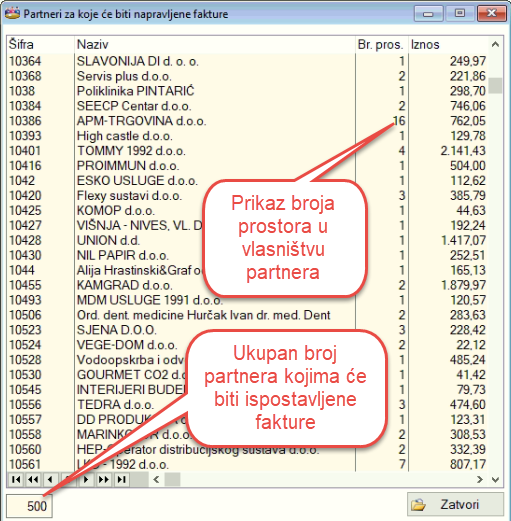Select row TEDRA d.o.o.
Viewport: 511px width, 521px height.
[247, 404]
